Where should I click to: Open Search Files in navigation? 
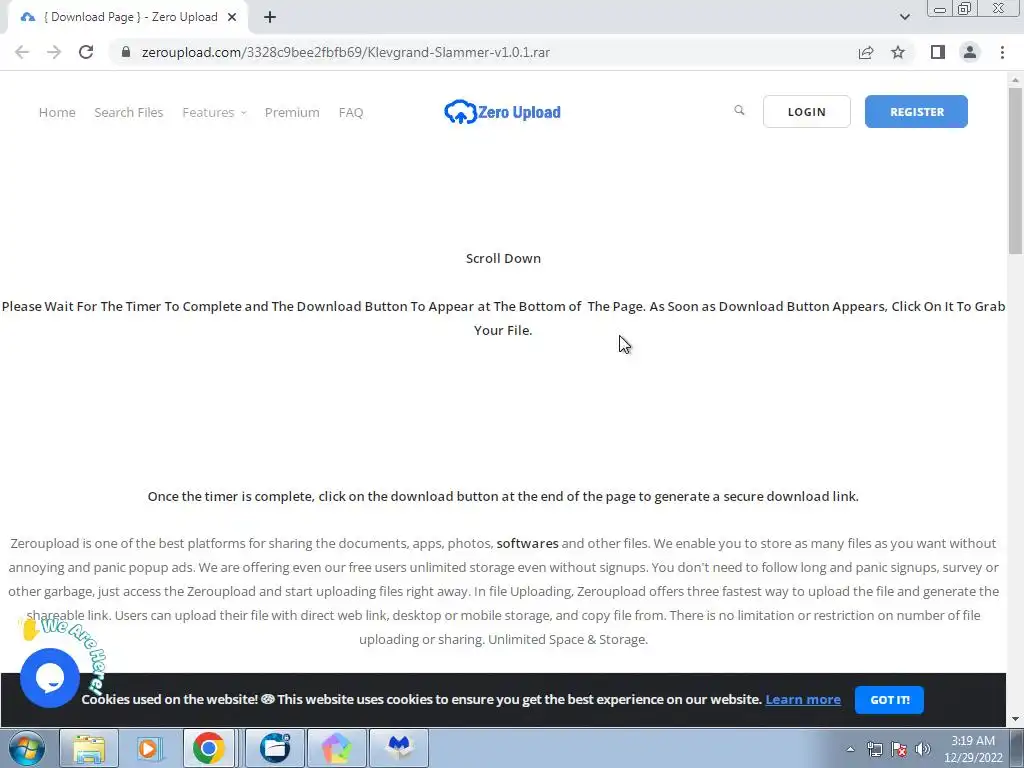(129, 112)
